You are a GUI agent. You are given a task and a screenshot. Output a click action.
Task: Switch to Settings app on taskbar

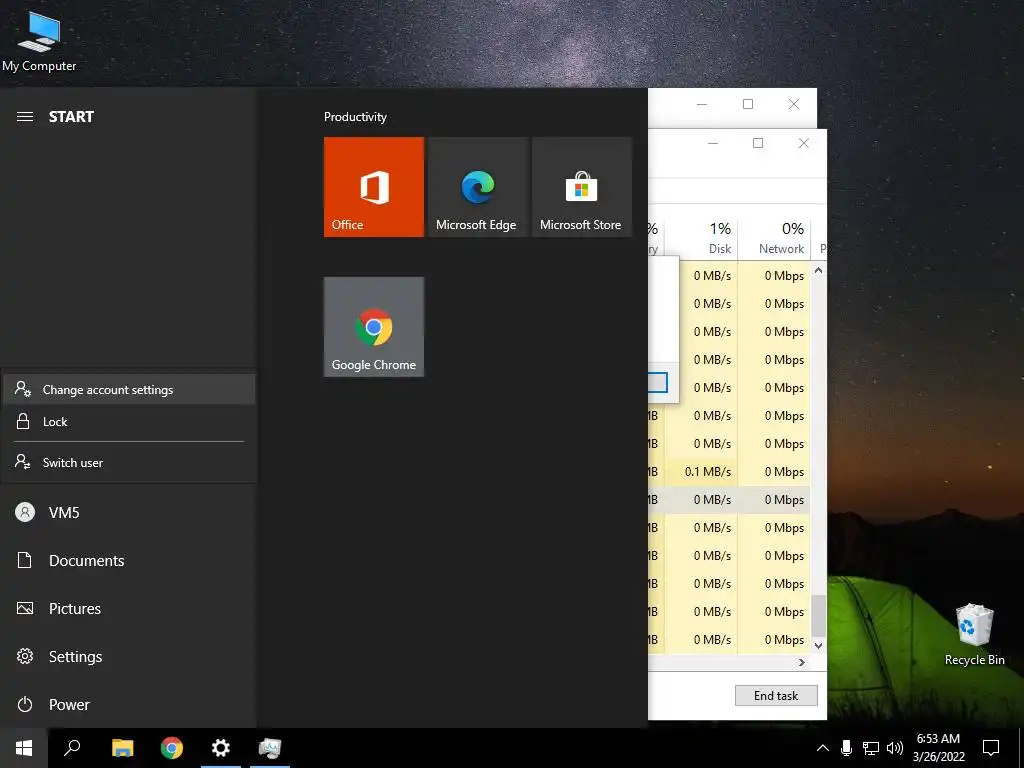click(x=221, y=748)
